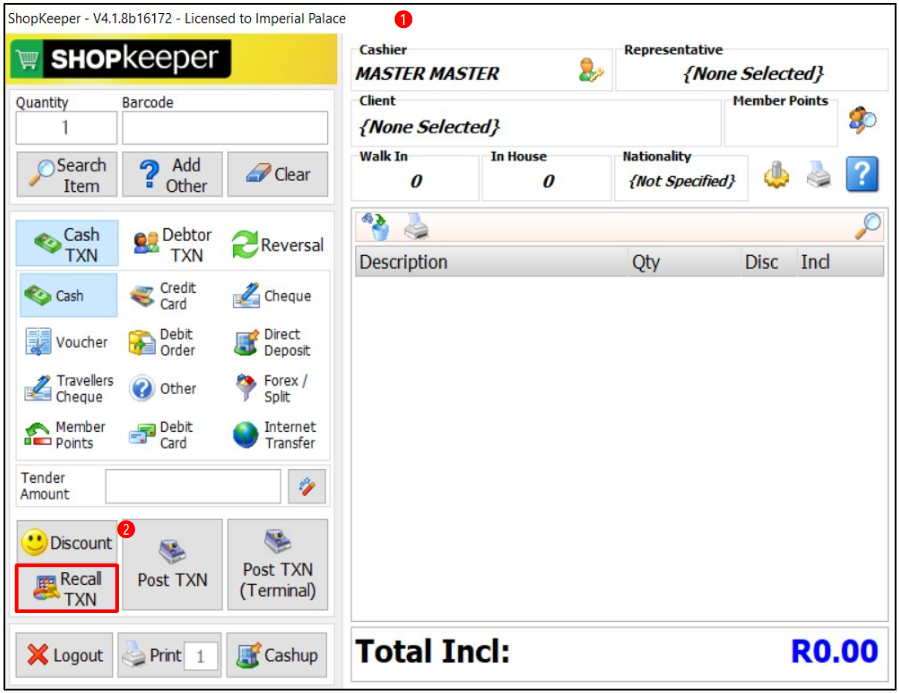Click the Add Other button
This screenshot has height=693, width=899.
coord(172,174)
